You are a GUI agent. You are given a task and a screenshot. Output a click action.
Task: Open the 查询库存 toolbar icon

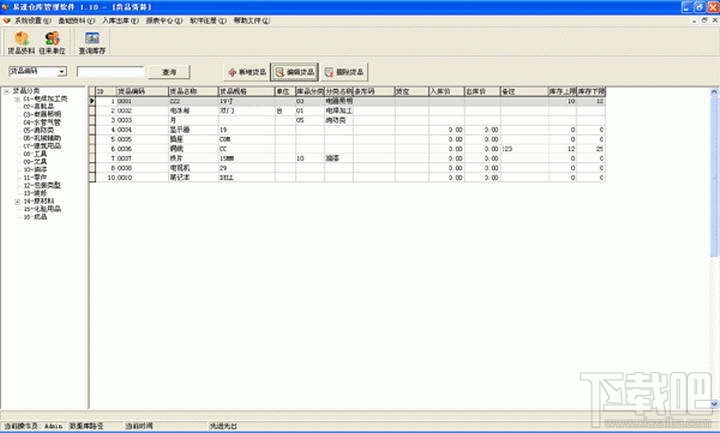pyautogui.click(x=92, y=43)
